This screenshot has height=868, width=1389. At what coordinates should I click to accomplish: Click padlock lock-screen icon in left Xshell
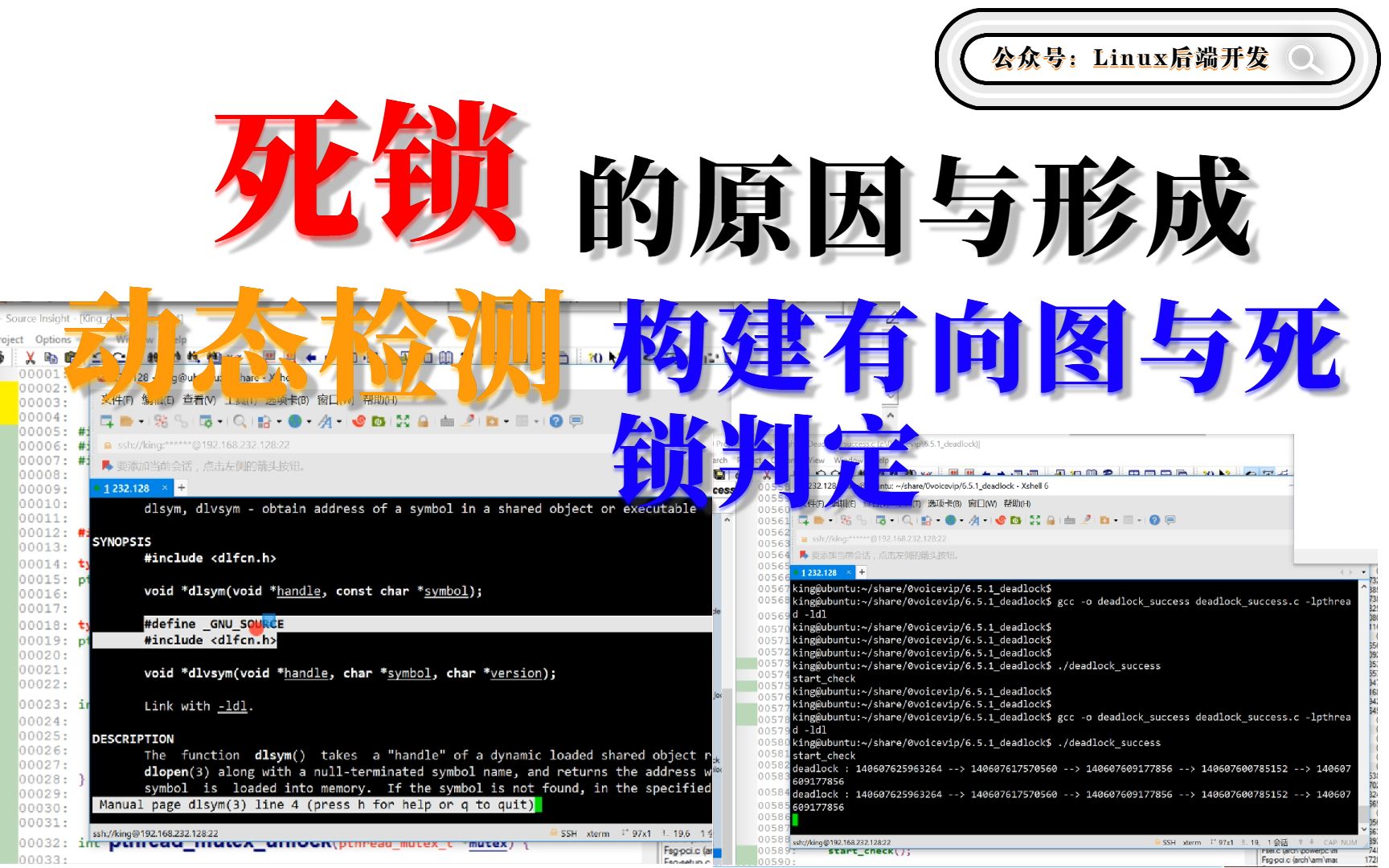point(423,421)
